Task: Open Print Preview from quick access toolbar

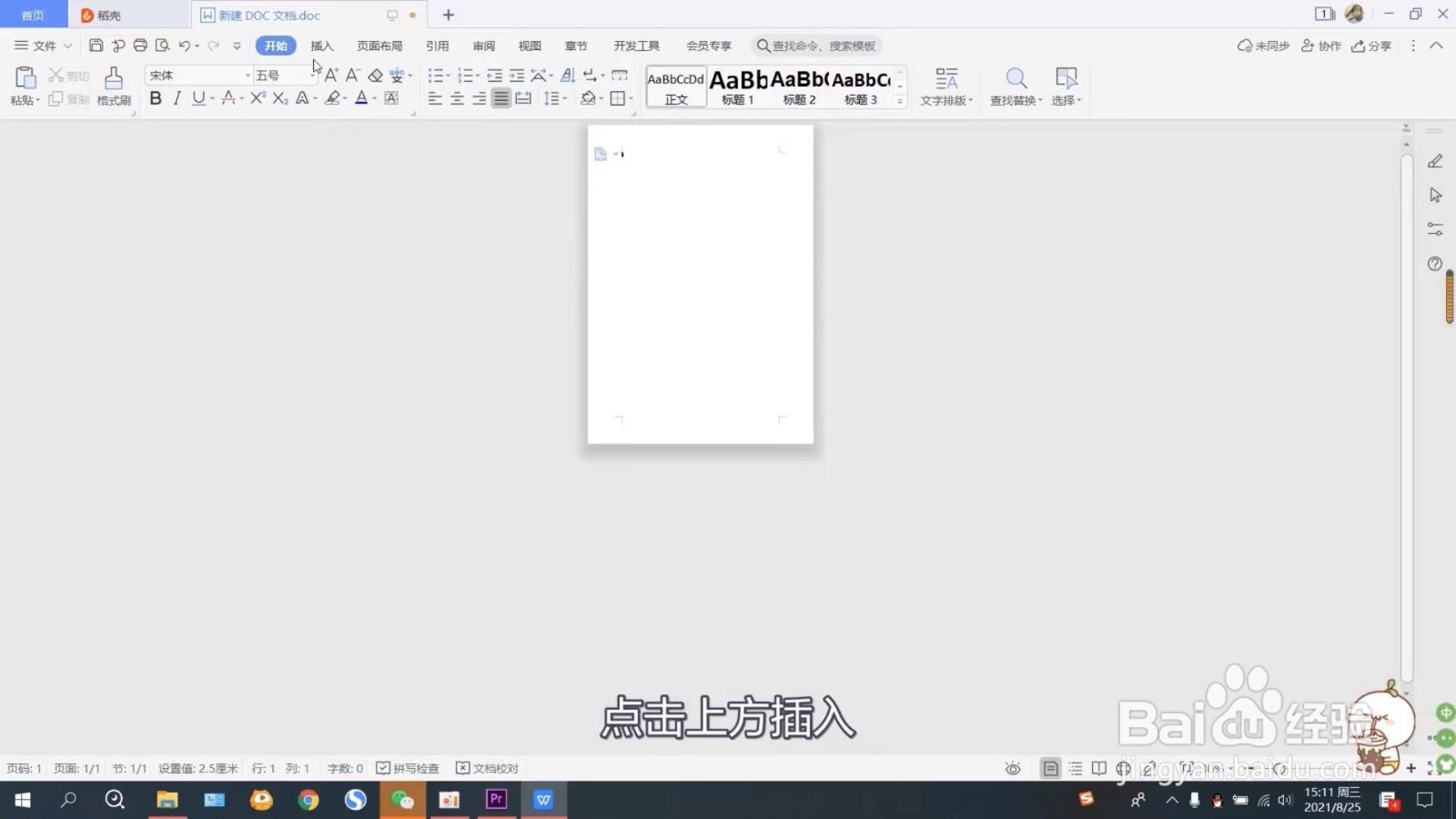Action: tap(162, 45)
